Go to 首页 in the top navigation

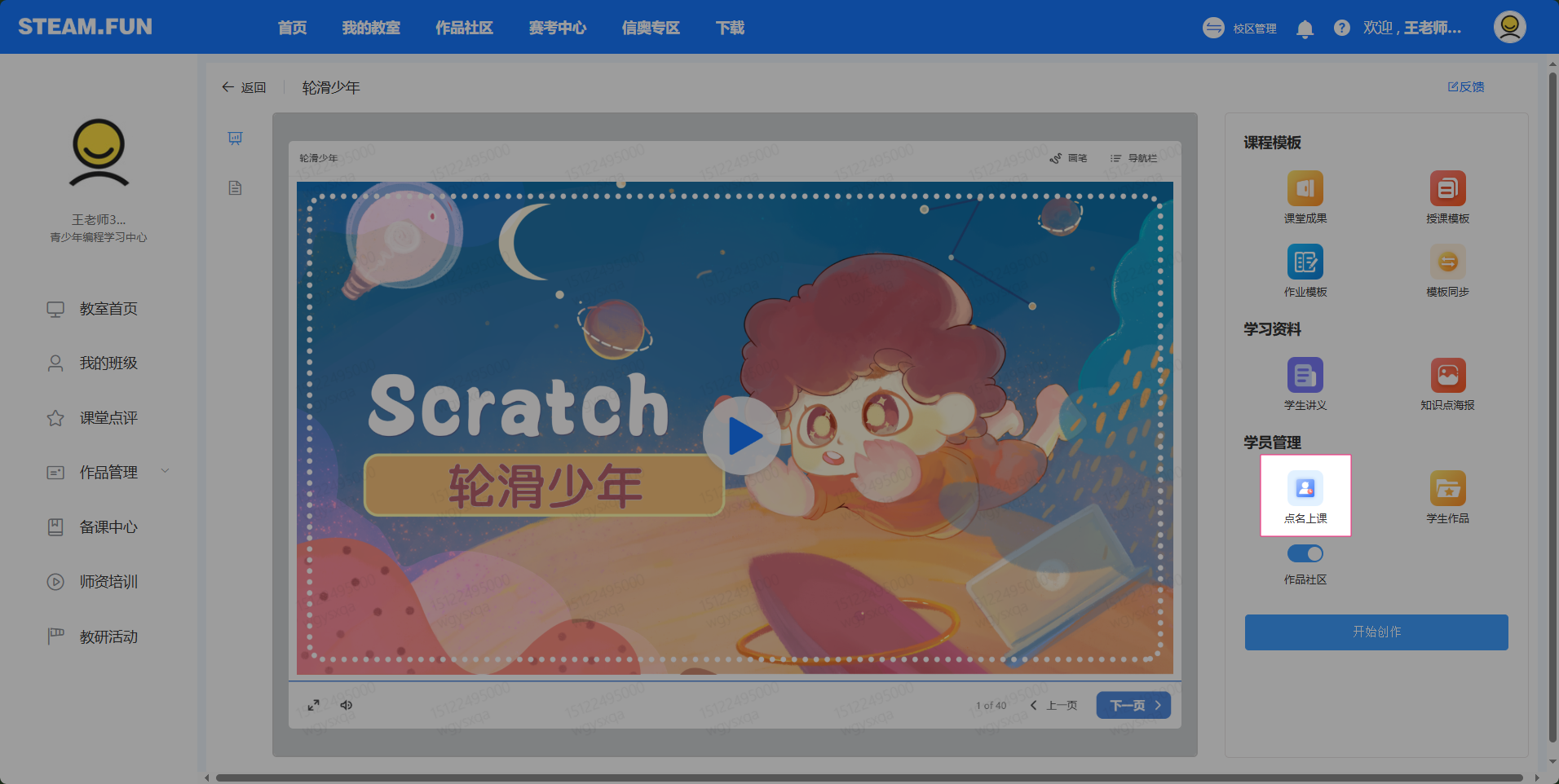point(292,28)
